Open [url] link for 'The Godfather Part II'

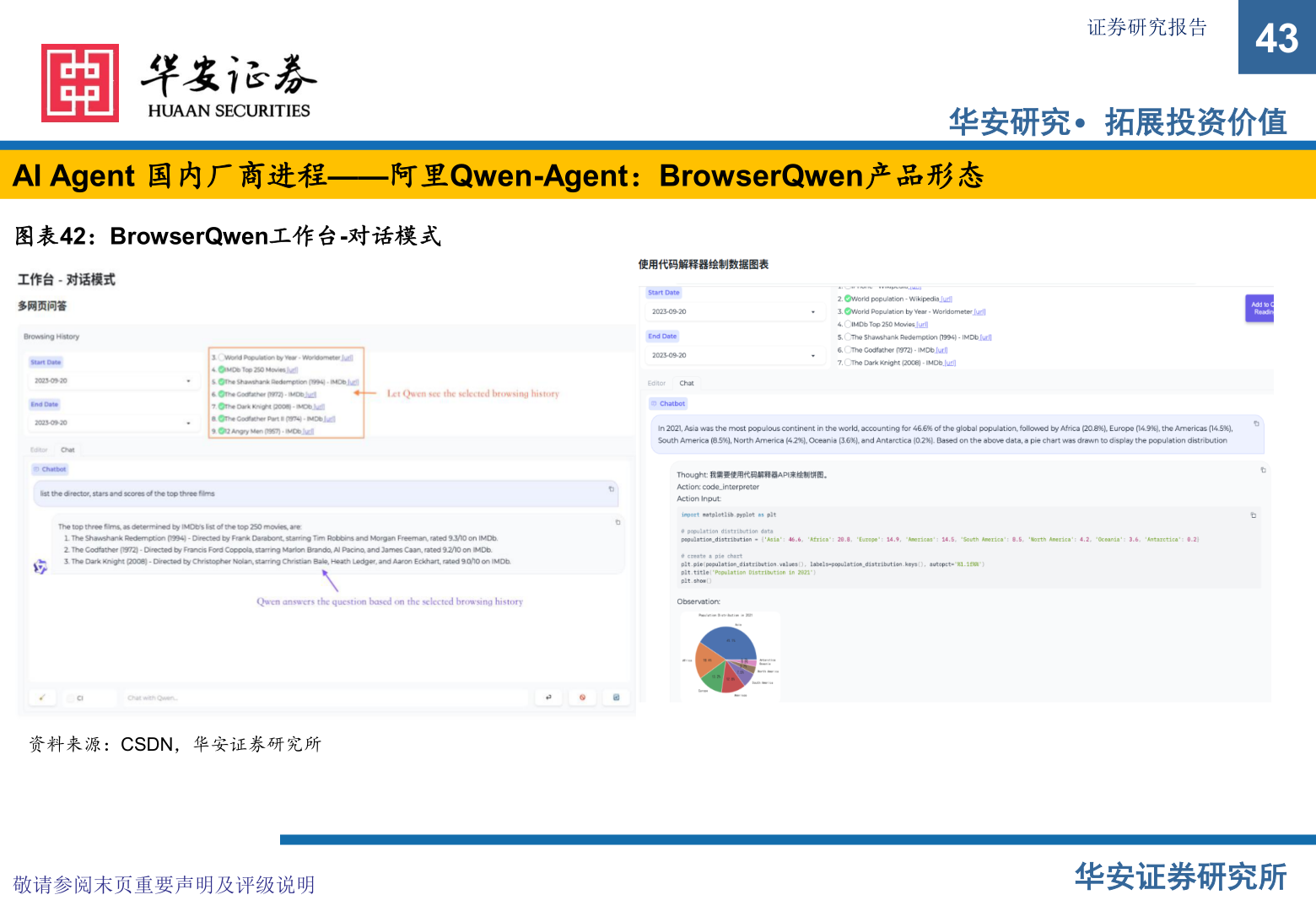(x=329, y=418)
